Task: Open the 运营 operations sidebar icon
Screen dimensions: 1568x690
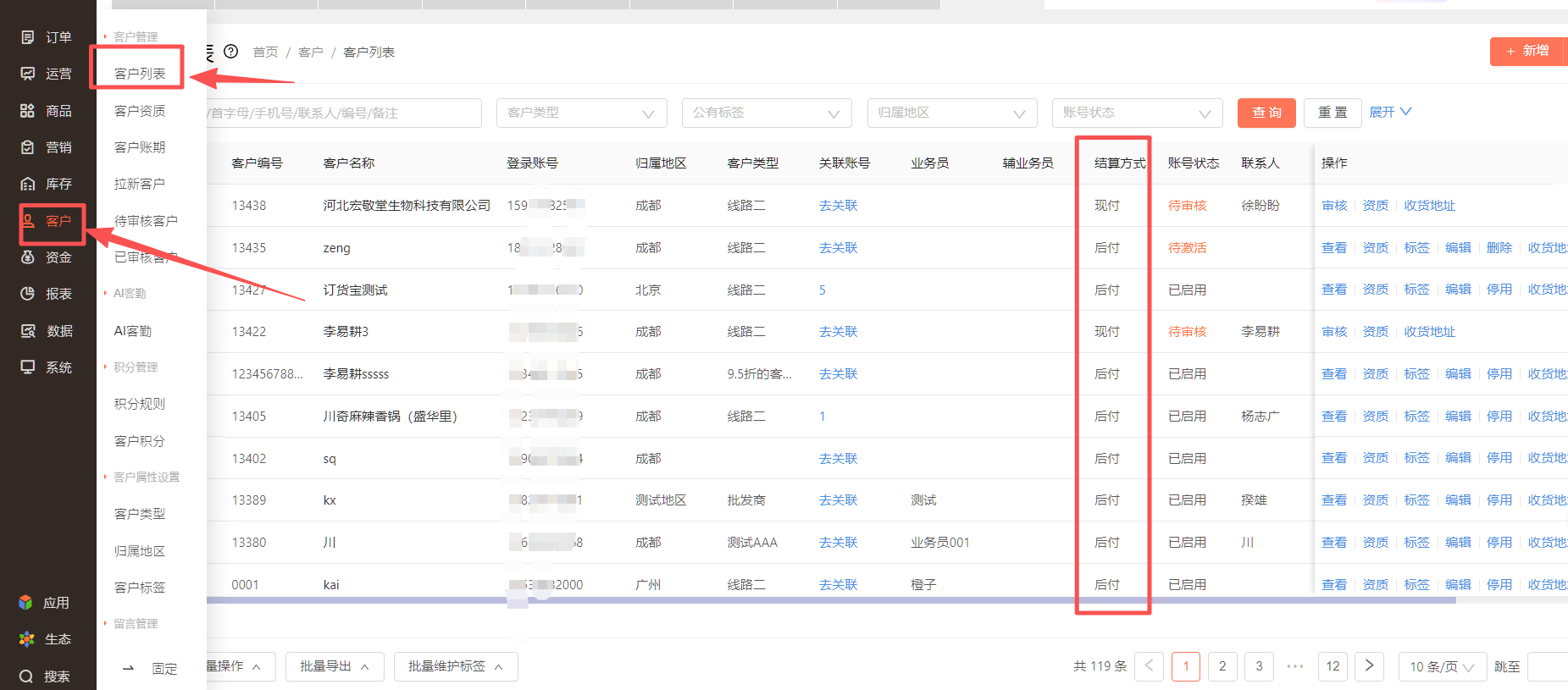Action: (28, 74)
